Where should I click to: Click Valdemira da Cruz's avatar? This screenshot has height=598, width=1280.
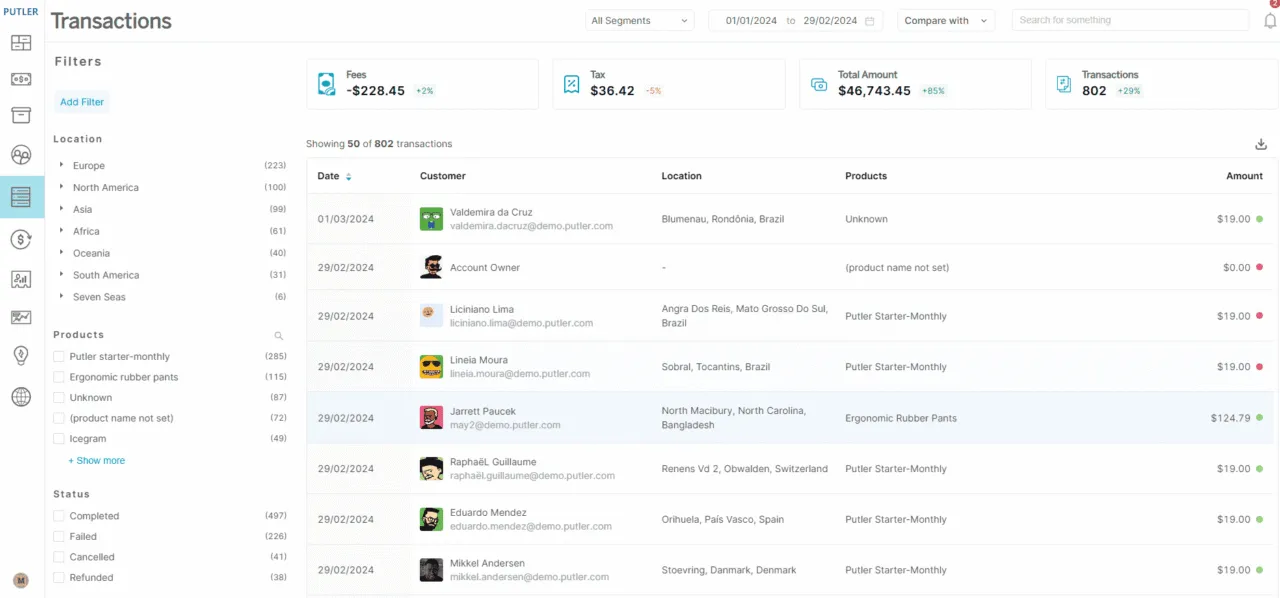coord(431,219)
